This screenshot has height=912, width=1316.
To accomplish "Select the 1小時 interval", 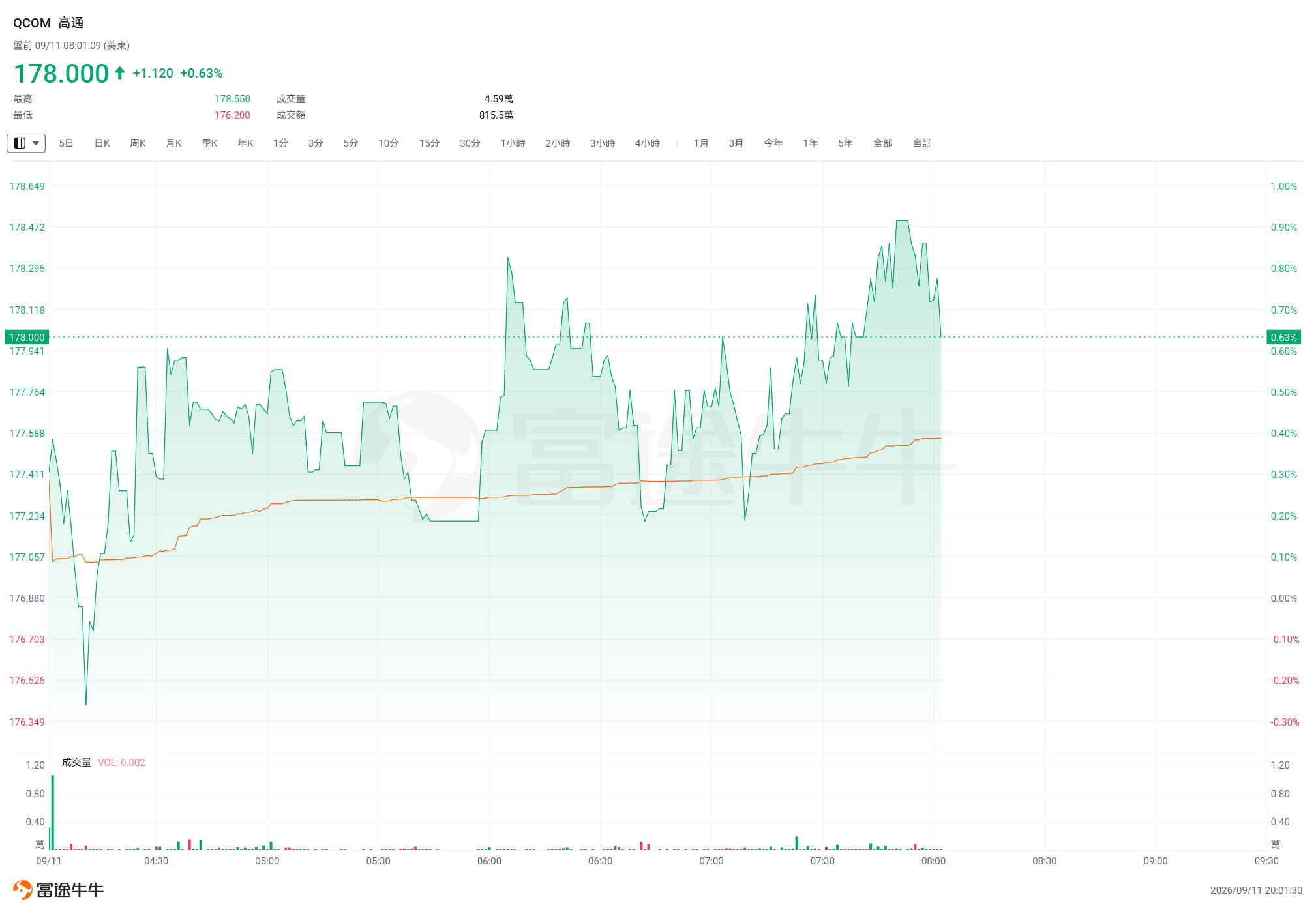I will [x=513, y=143].
